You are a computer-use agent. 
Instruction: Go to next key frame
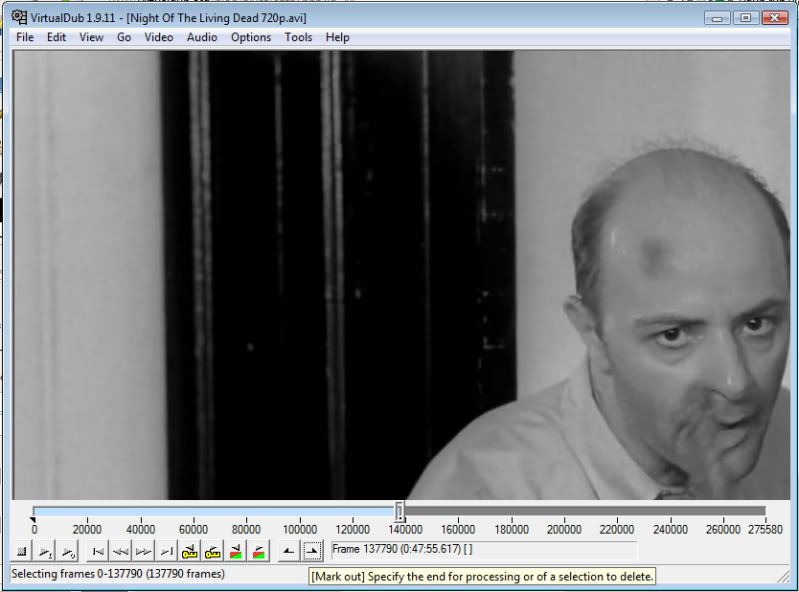(212, 551)
